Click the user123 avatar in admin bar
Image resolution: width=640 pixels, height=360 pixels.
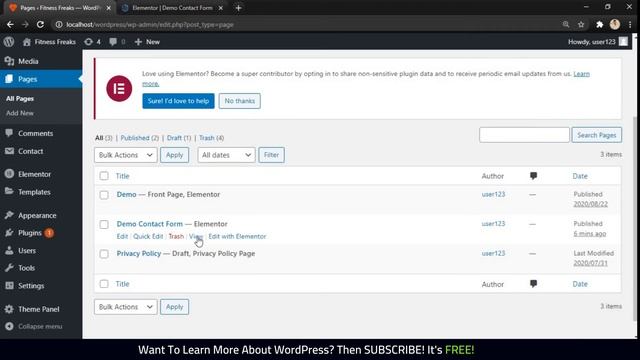(x=623, y=42)
